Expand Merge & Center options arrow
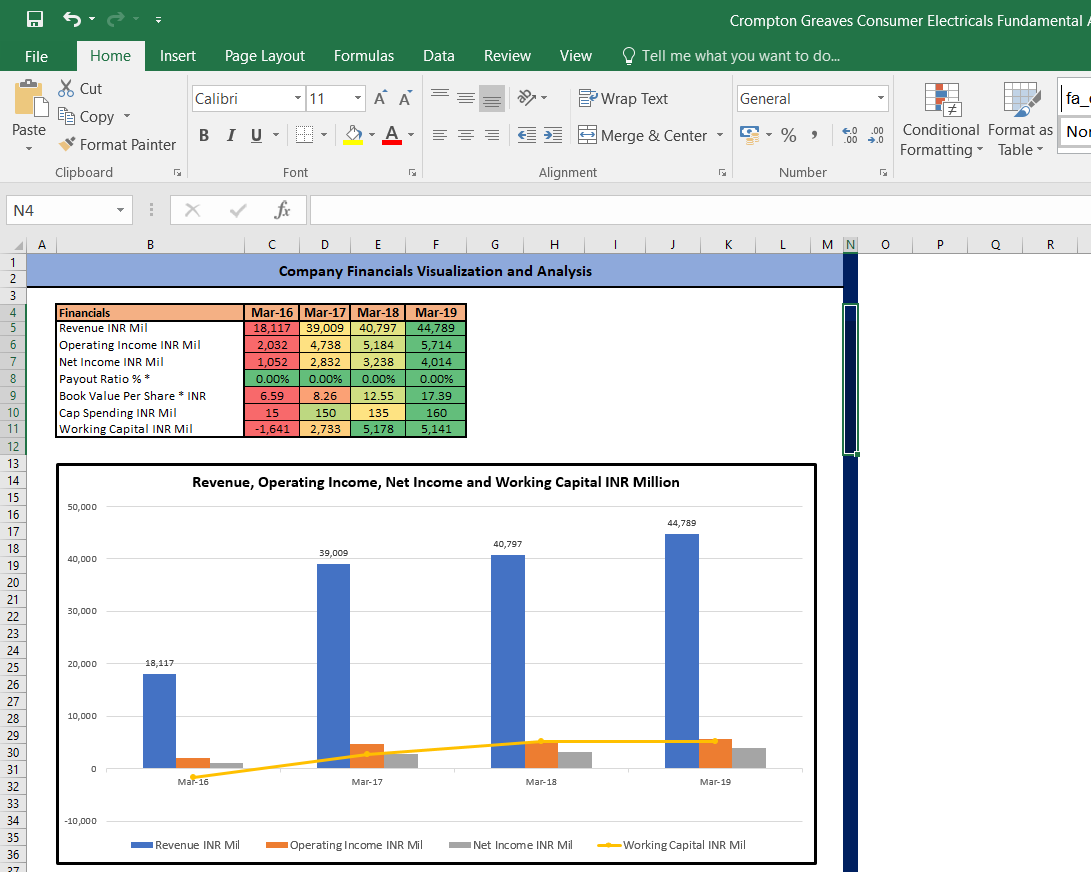1091x872 pixels. pos(720,135)
